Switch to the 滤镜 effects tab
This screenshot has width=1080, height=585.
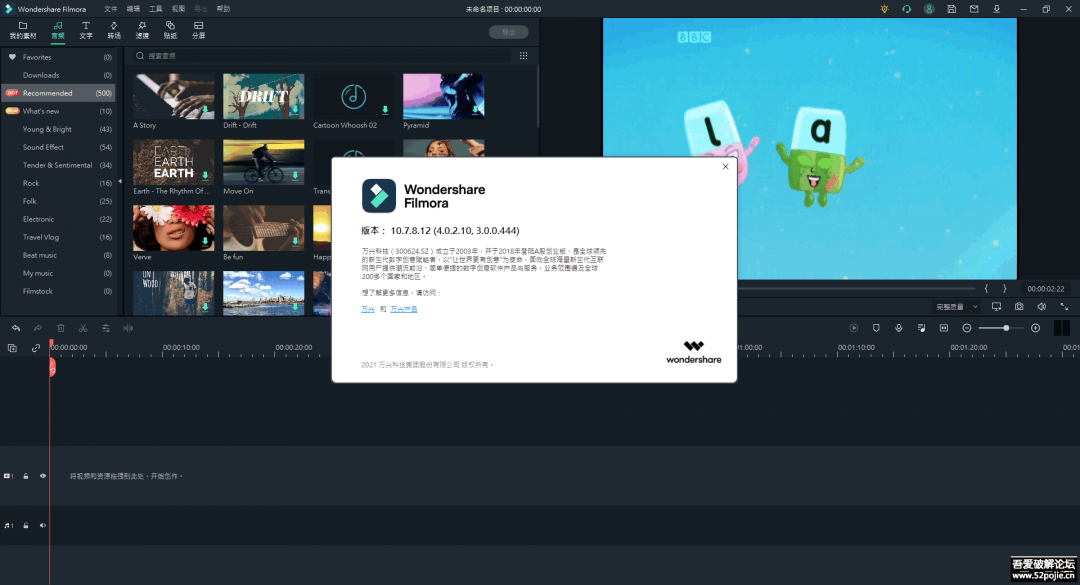pyautogui.click(x=142, y=30)
